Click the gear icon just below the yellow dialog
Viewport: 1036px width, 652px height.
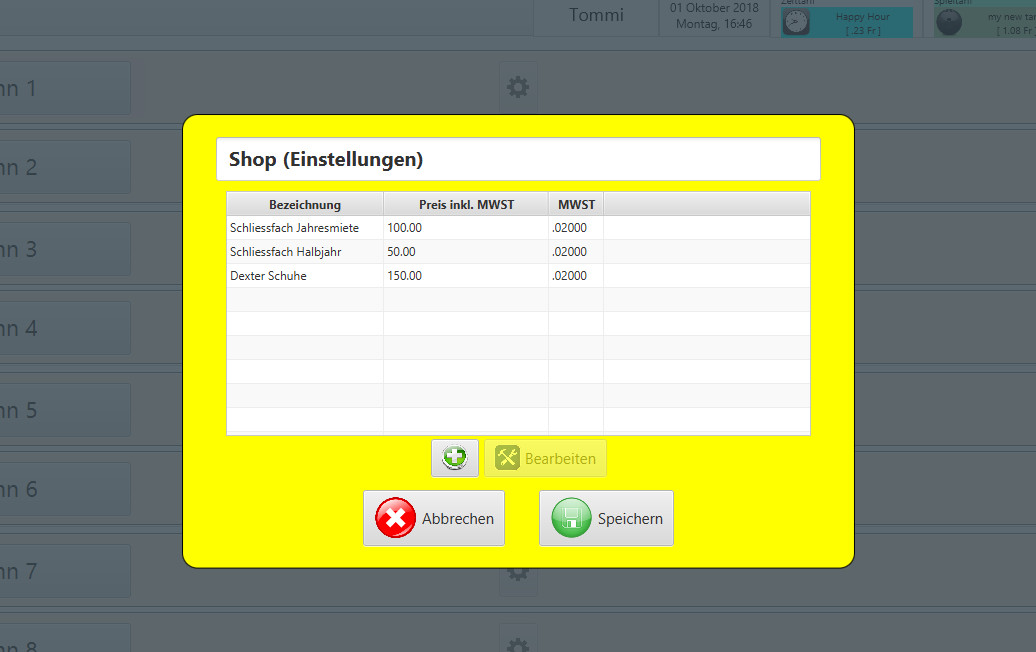tap(517, 573)
